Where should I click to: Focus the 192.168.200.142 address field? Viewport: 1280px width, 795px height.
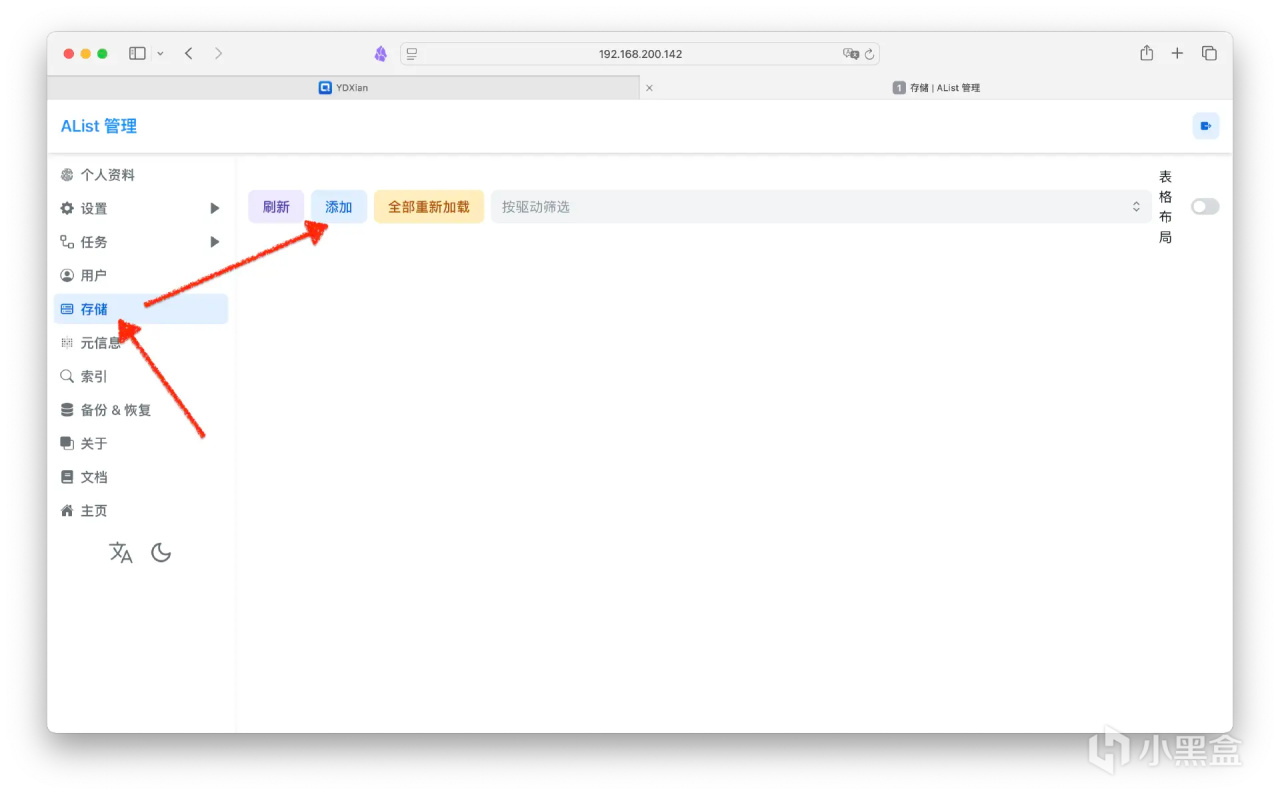click(x=640, y=54)
